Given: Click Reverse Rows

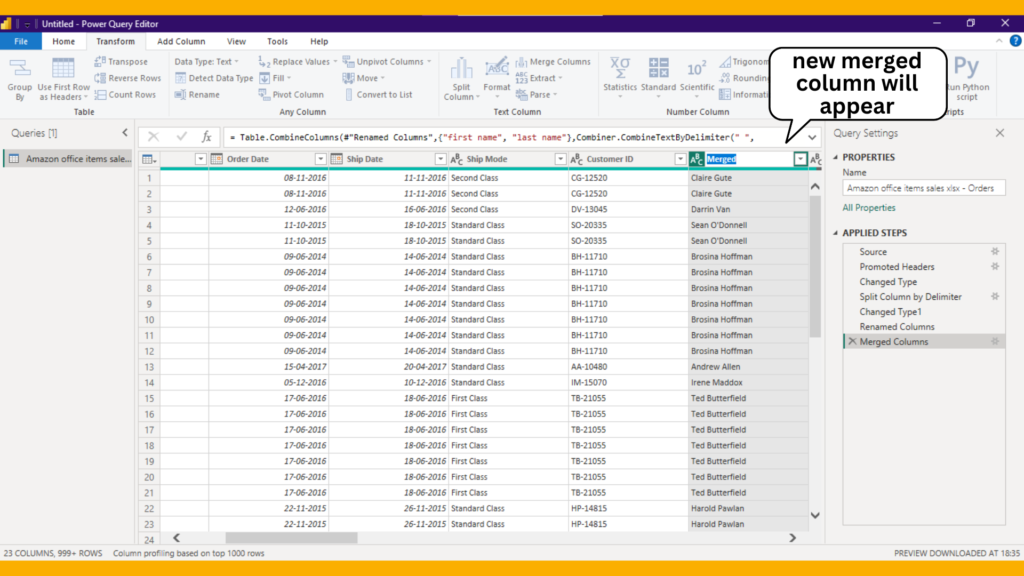Looking at the screenshot, I should coord(127,78).
